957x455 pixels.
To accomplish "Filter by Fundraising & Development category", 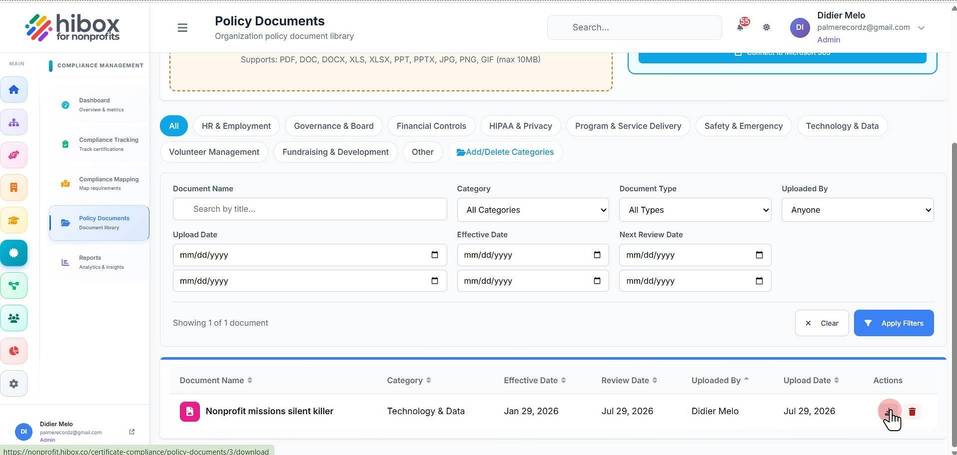I will (x=336, y=152).
